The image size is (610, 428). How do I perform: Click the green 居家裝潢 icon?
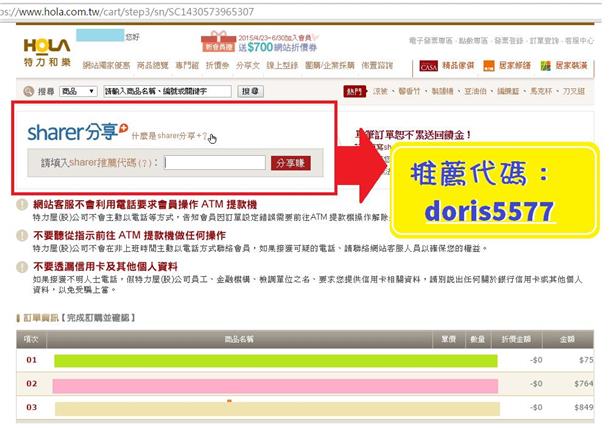click(545, 66)
